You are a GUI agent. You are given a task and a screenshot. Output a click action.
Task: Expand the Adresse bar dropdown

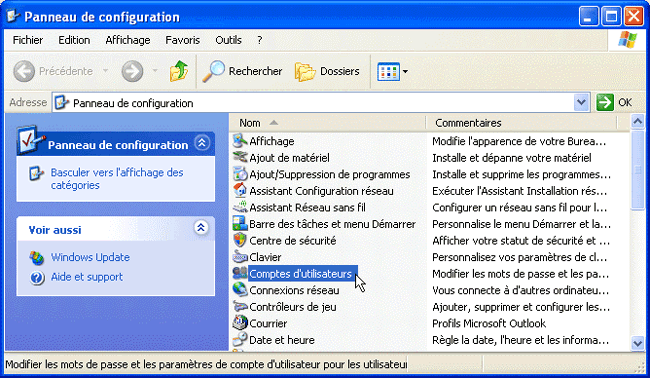click(x=581, y=102)
